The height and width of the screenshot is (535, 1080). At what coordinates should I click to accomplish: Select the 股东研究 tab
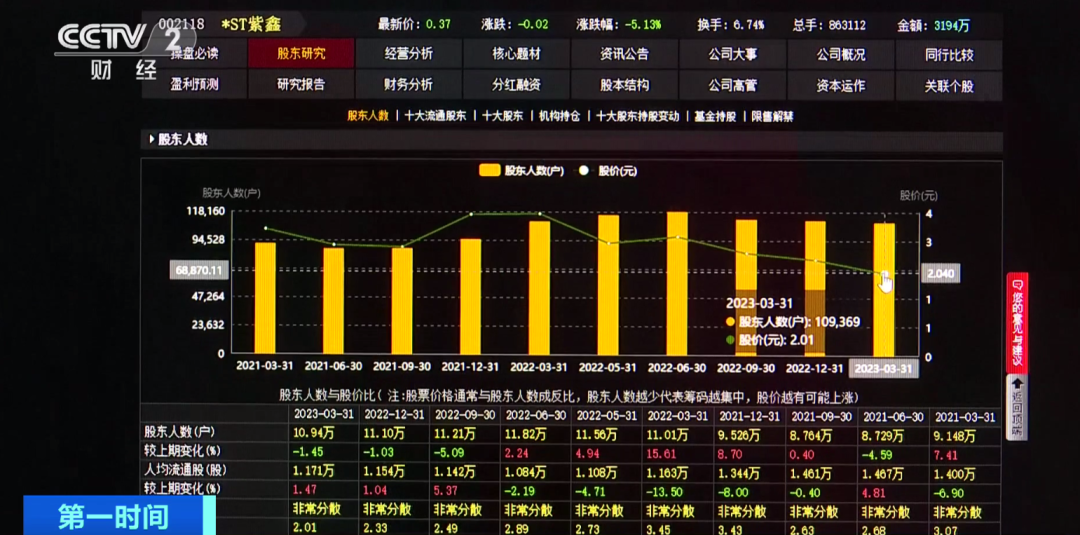(x=302, y=54)
